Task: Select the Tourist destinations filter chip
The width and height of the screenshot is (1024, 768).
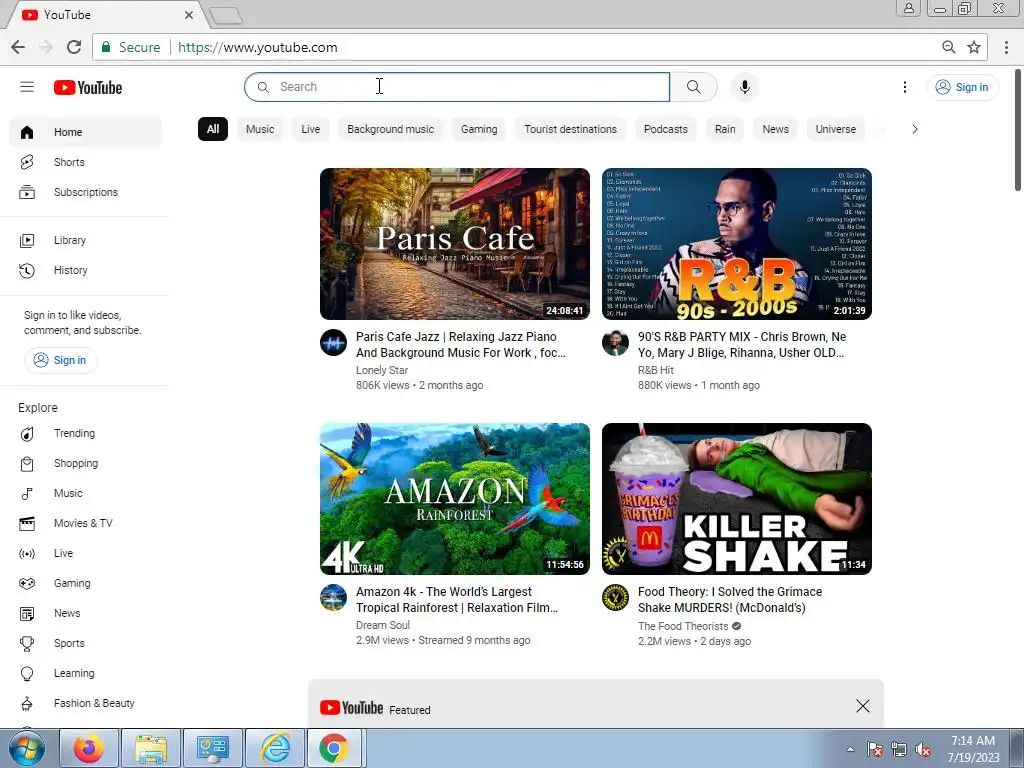Action: 571,129
